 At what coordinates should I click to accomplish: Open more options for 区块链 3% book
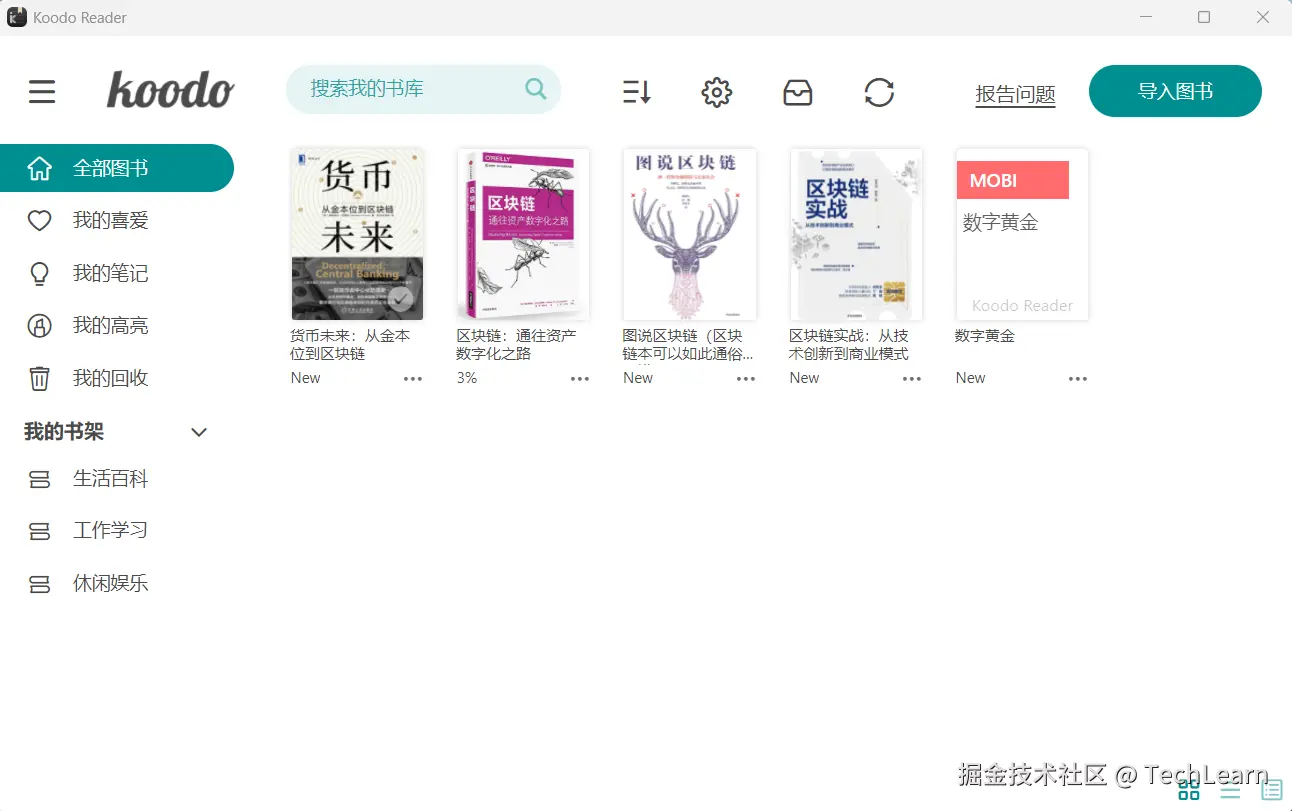(580, 379)
